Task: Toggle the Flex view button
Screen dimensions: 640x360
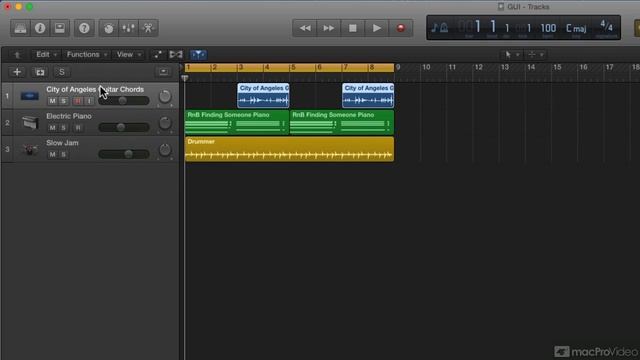Action: pyautogui.click(x=176, y=54)
